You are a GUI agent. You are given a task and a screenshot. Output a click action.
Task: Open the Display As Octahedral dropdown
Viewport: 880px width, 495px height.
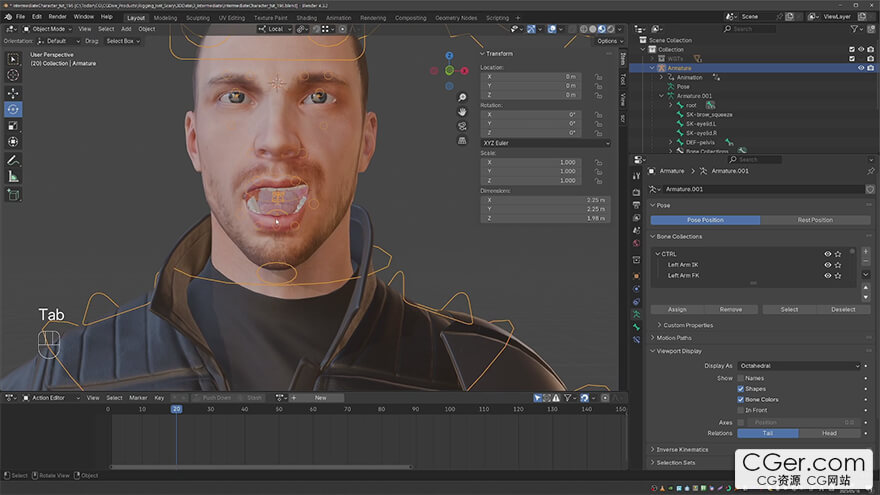pos(799,366)
